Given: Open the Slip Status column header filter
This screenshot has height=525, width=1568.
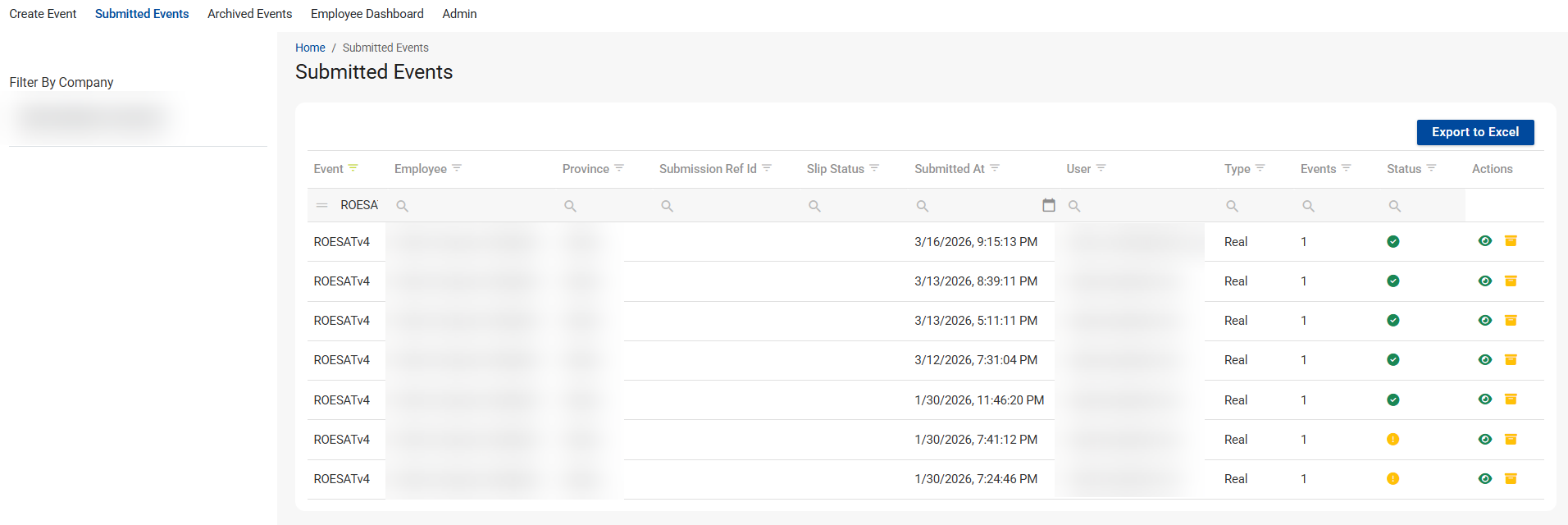Looking at the screenshot, I should (874, 168).
